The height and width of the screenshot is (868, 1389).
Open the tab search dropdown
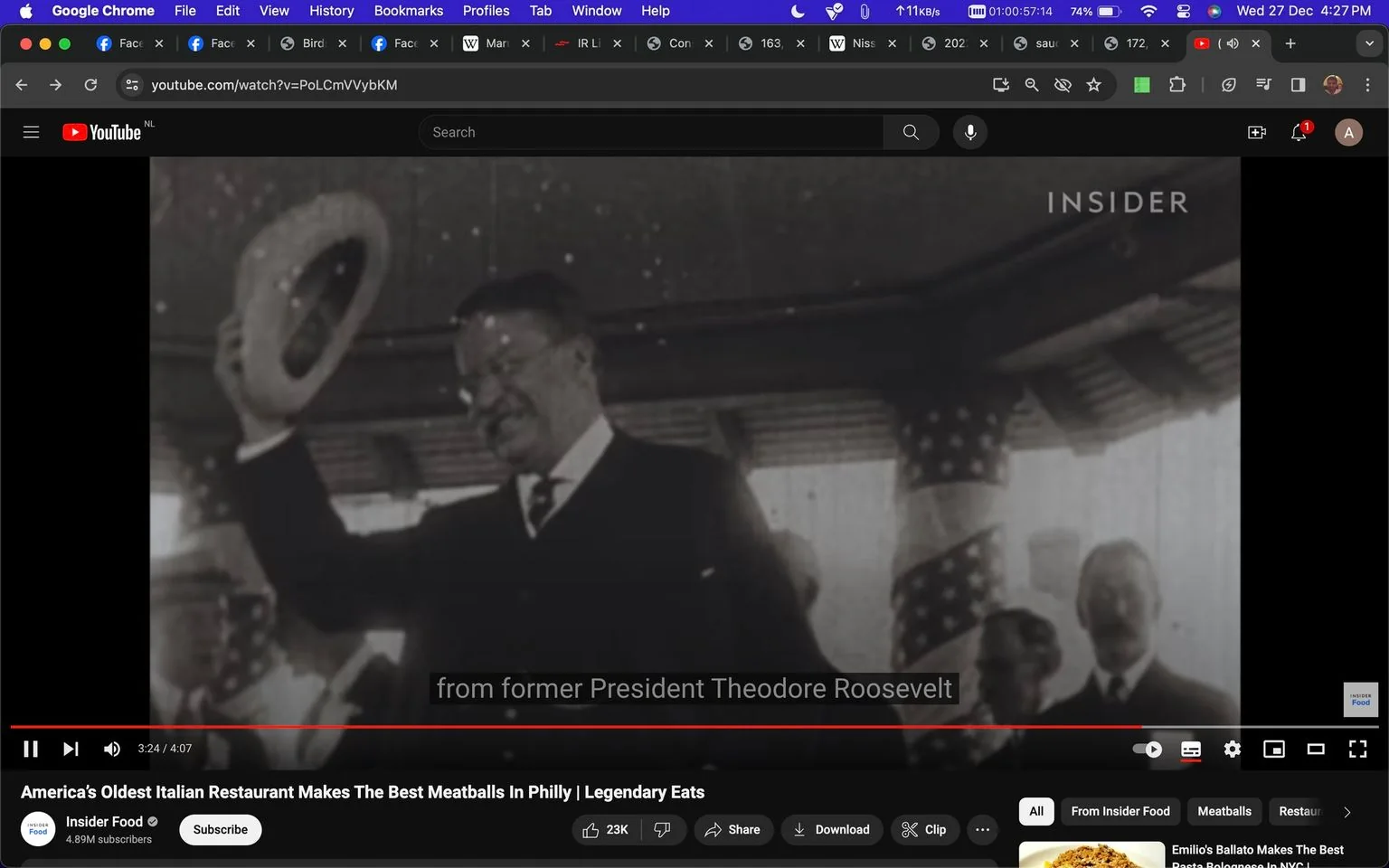point(1369,43)
